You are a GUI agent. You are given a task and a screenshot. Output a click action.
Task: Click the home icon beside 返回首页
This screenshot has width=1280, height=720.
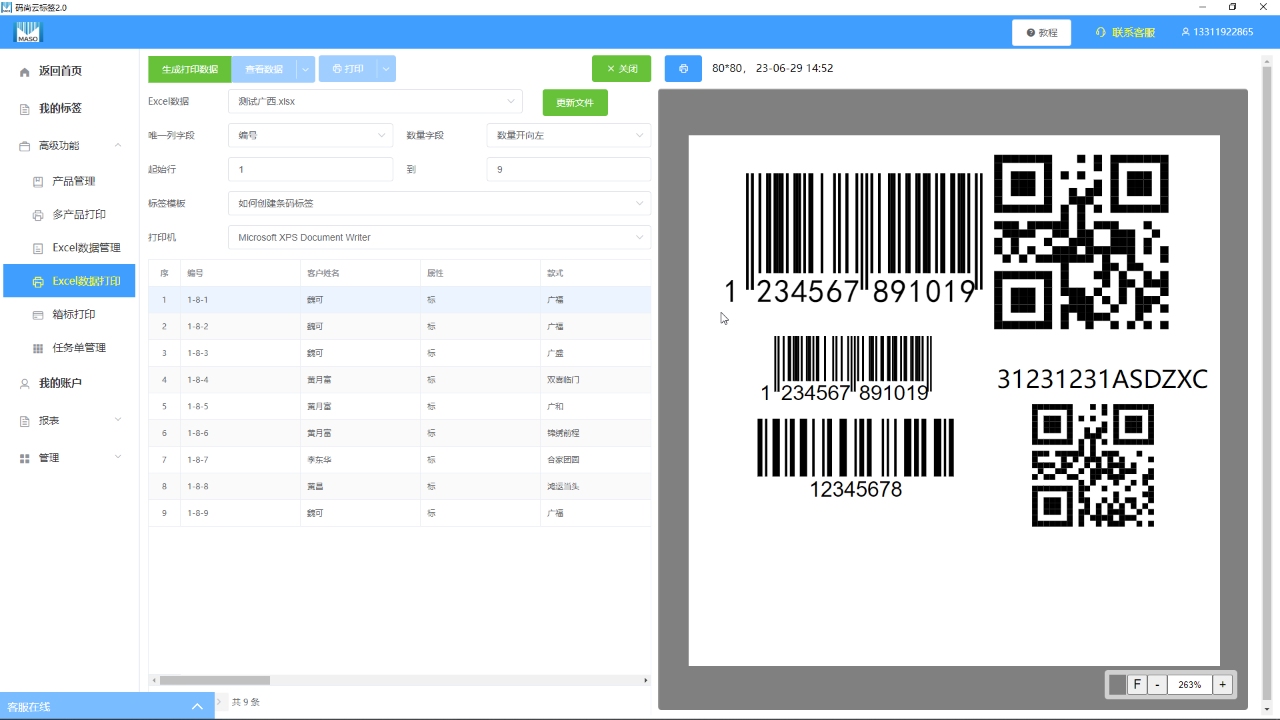(x=25, y=72)
